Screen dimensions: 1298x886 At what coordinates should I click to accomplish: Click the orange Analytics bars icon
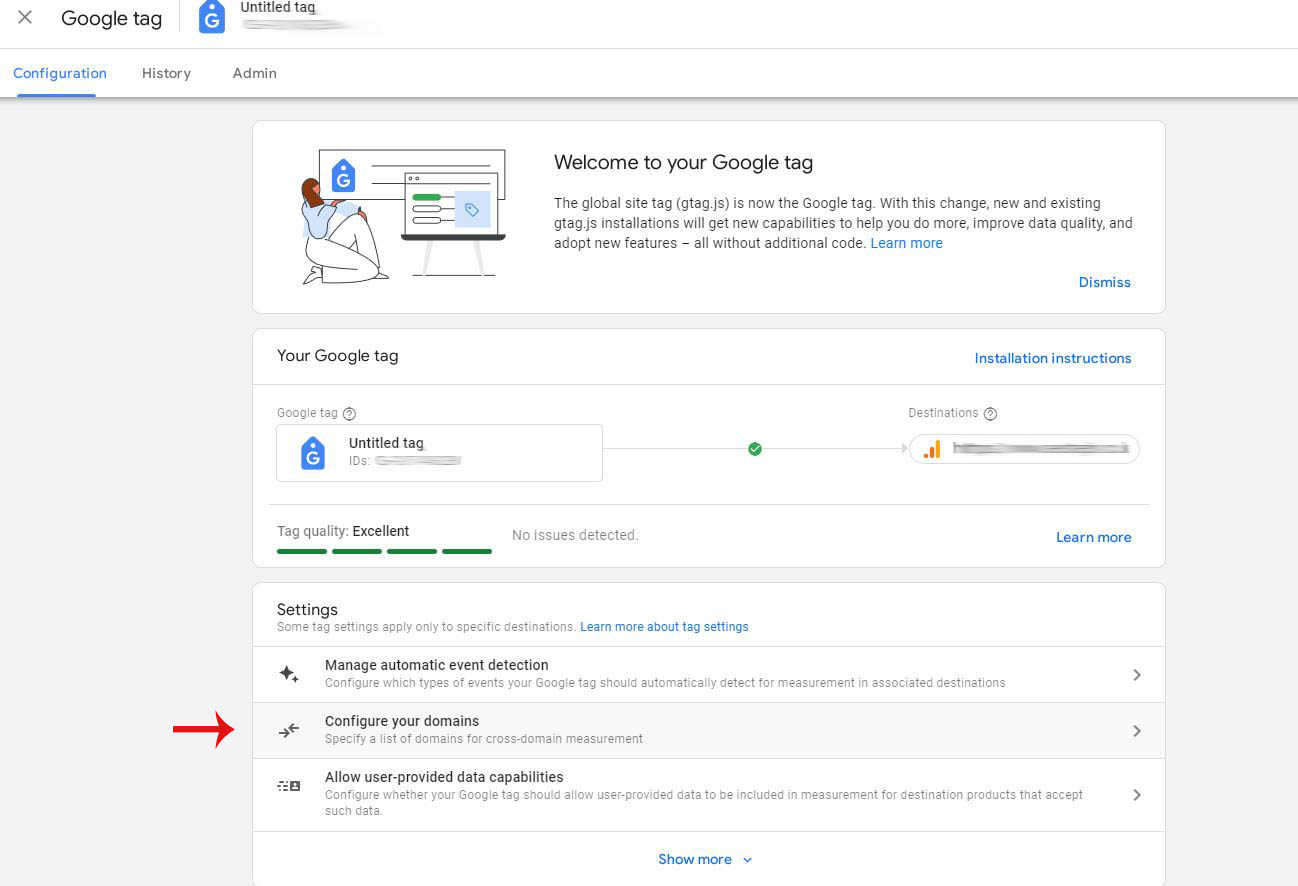932,449
